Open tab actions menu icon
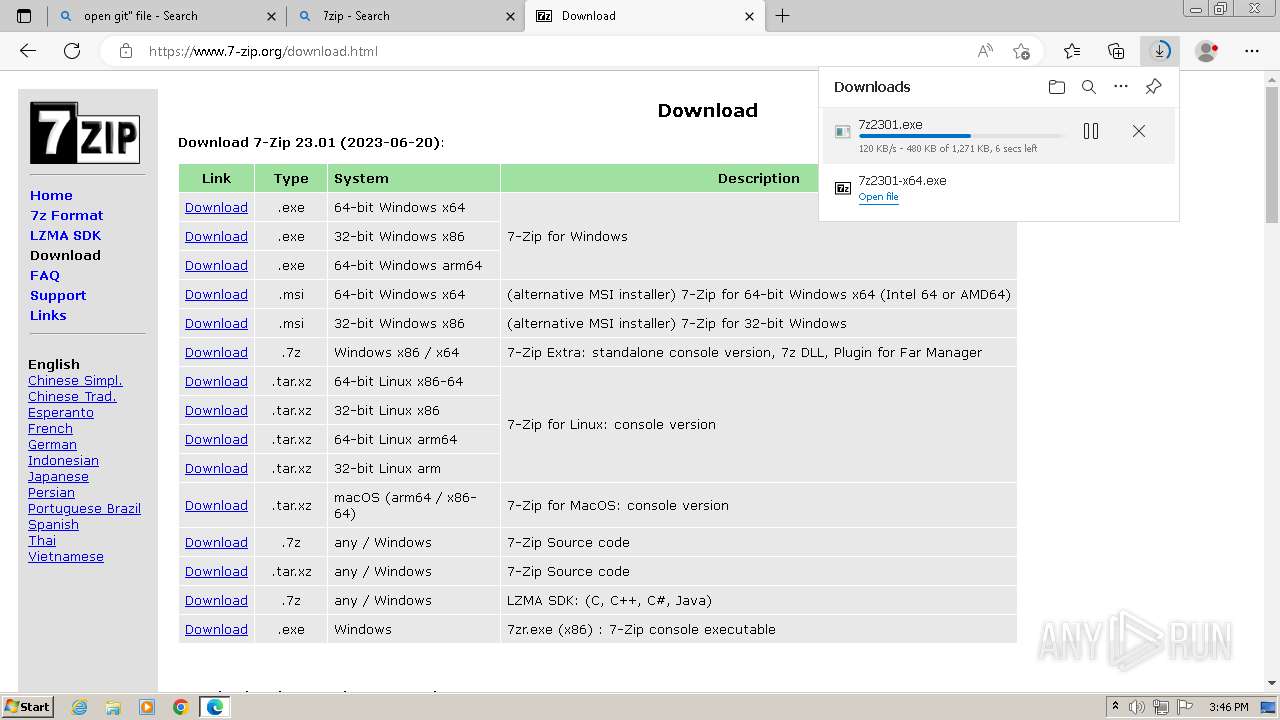1280x720 pixels. 24,16
